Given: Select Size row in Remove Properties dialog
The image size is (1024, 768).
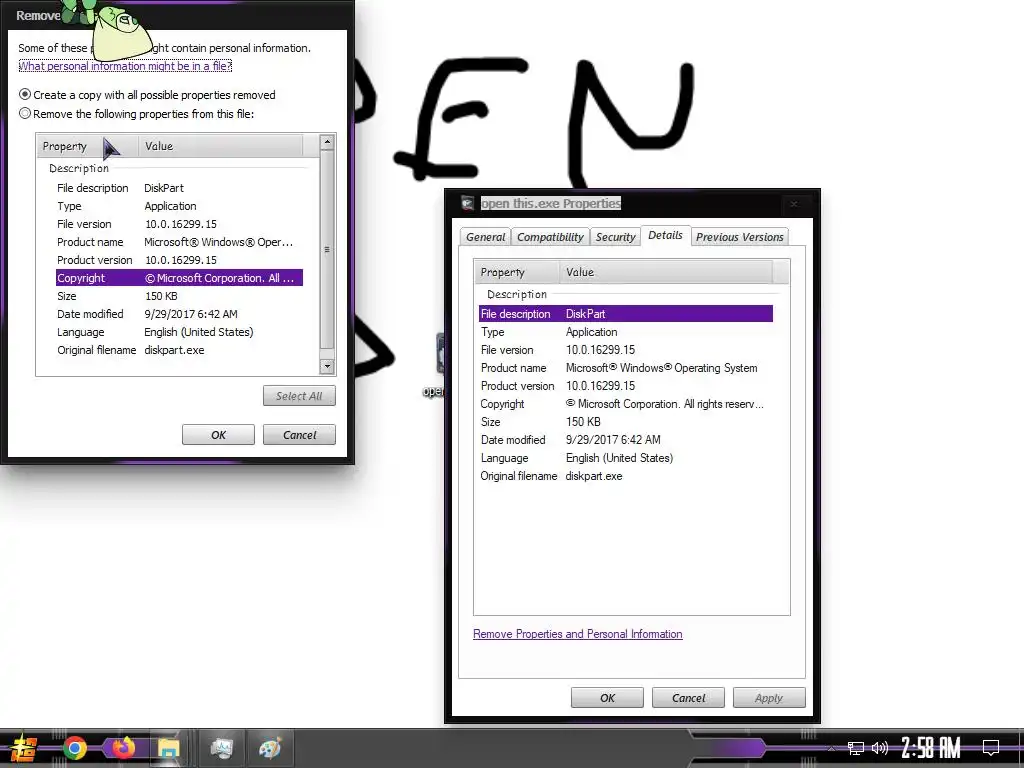Looking at the screenshot, I should click(x=179, y=296).
